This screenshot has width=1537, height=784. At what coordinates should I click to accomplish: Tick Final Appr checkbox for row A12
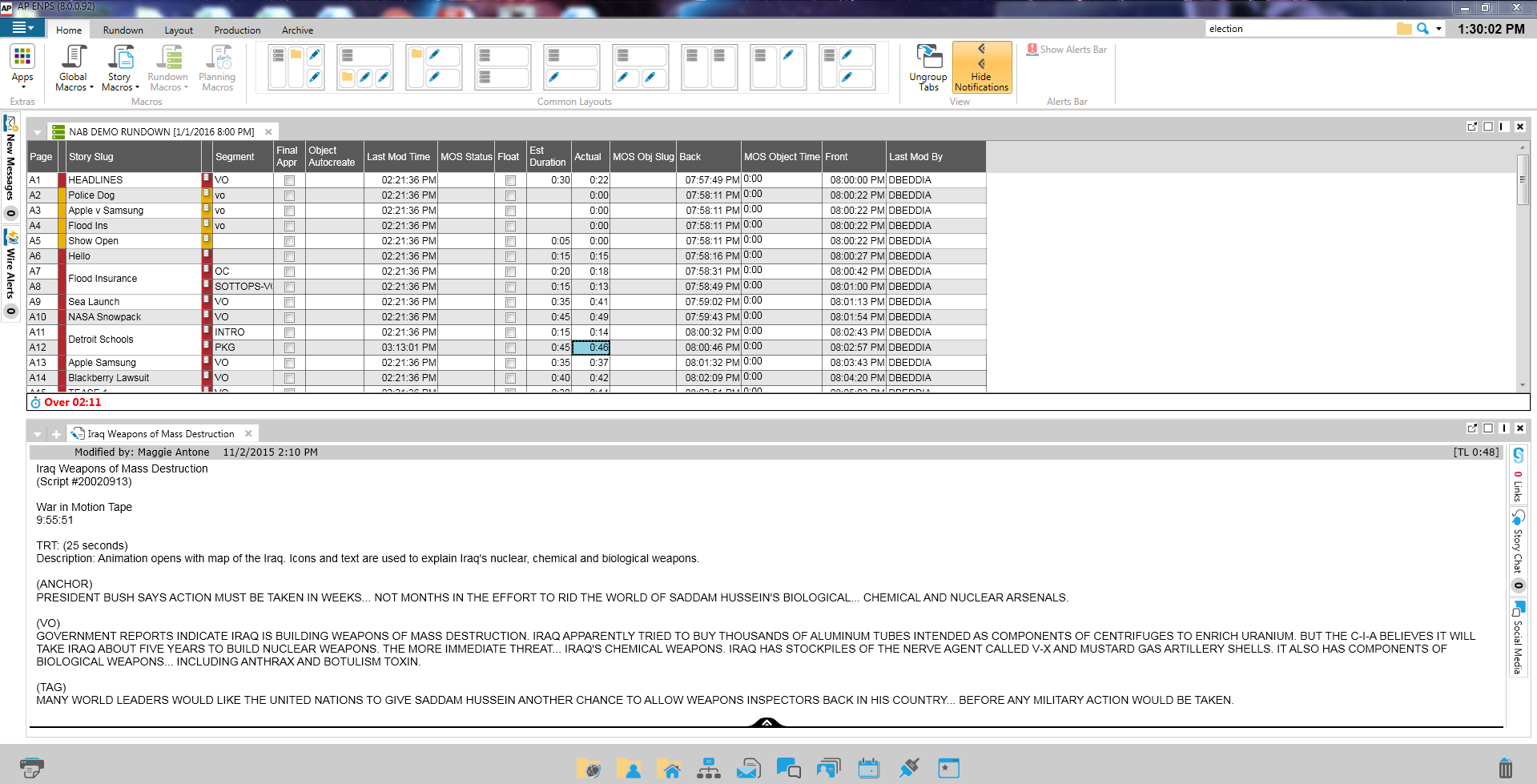tap(289, 348)
